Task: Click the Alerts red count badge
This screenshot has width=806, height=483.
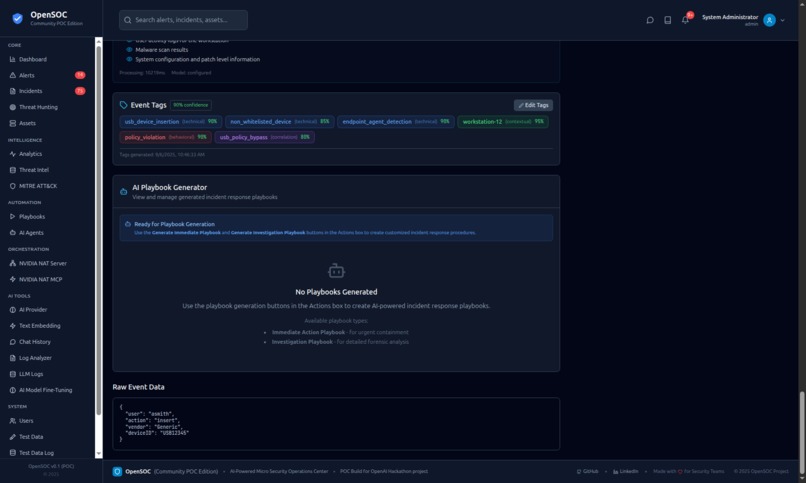Action: point(80,76)
